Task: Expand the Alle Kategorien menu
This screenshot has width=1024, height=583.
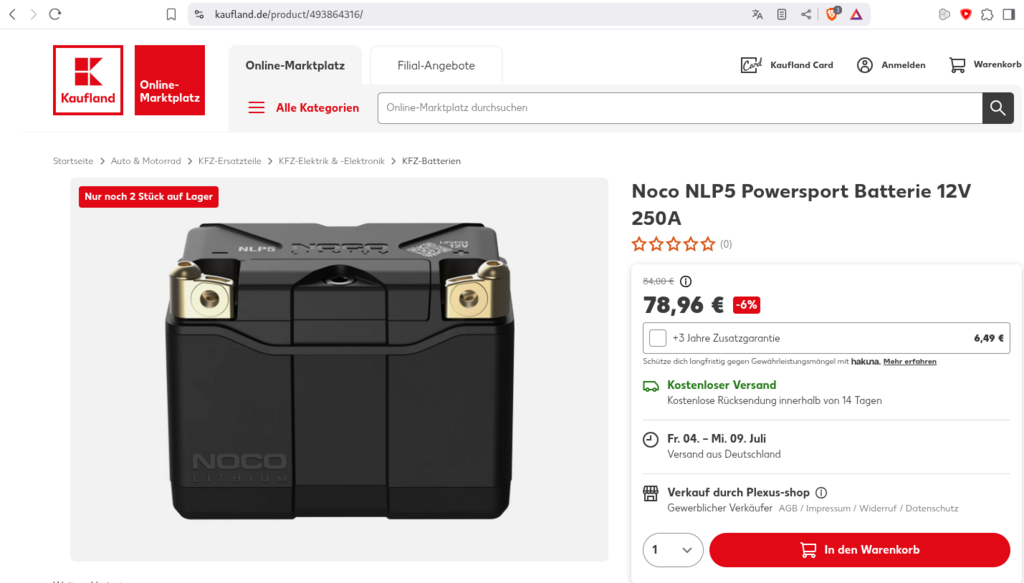Action: 304,108
